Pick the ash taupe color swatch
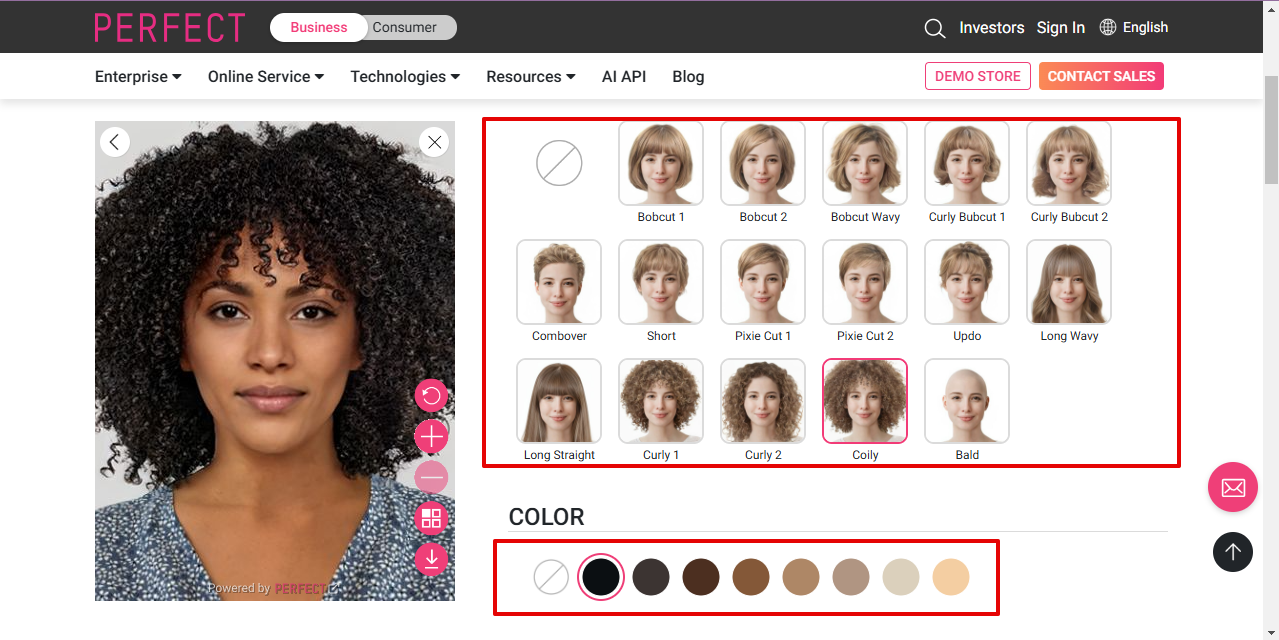The height and width of the screenshot is (640, 1279). tap(851, 577)
